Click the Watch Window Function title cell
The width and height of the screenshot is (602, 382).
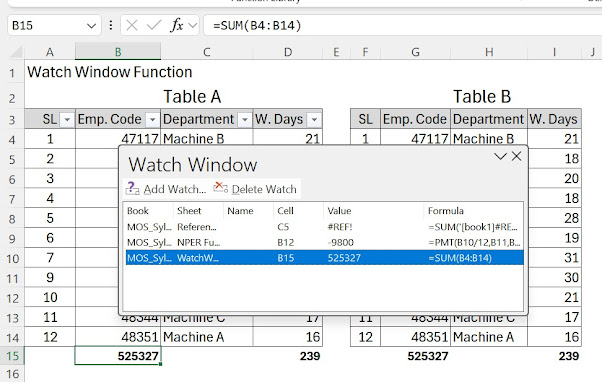(109, 72)
